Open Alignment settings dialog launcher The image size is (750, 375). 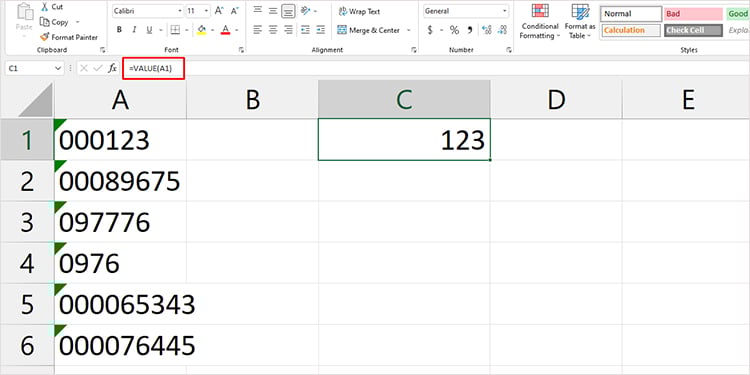point(414,50)
